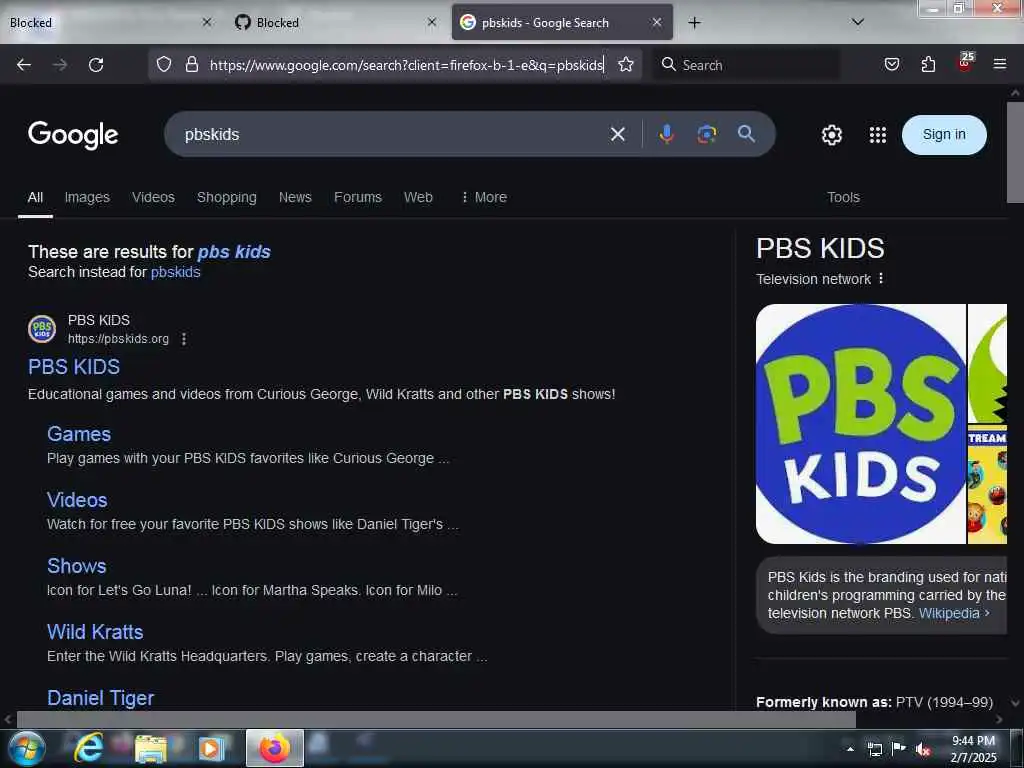Open the Wild Kratts sitelink
The height and width of the screenshot is (768, 1024).
click(x=95, y=632)
